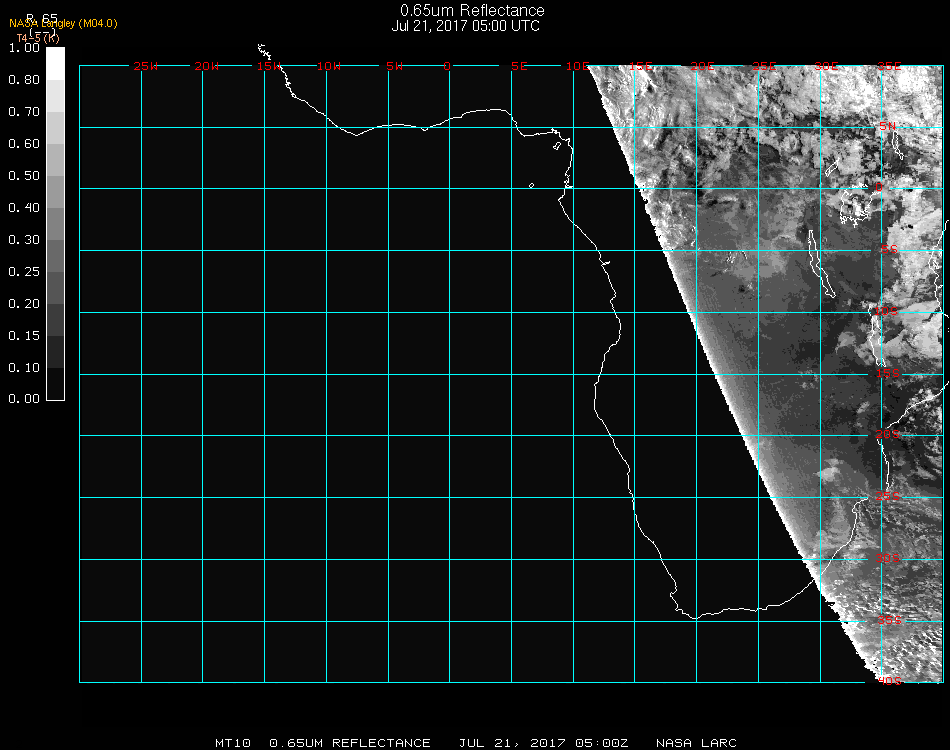Select the 'NASA LARC' footer text

[x=696, y=743]
